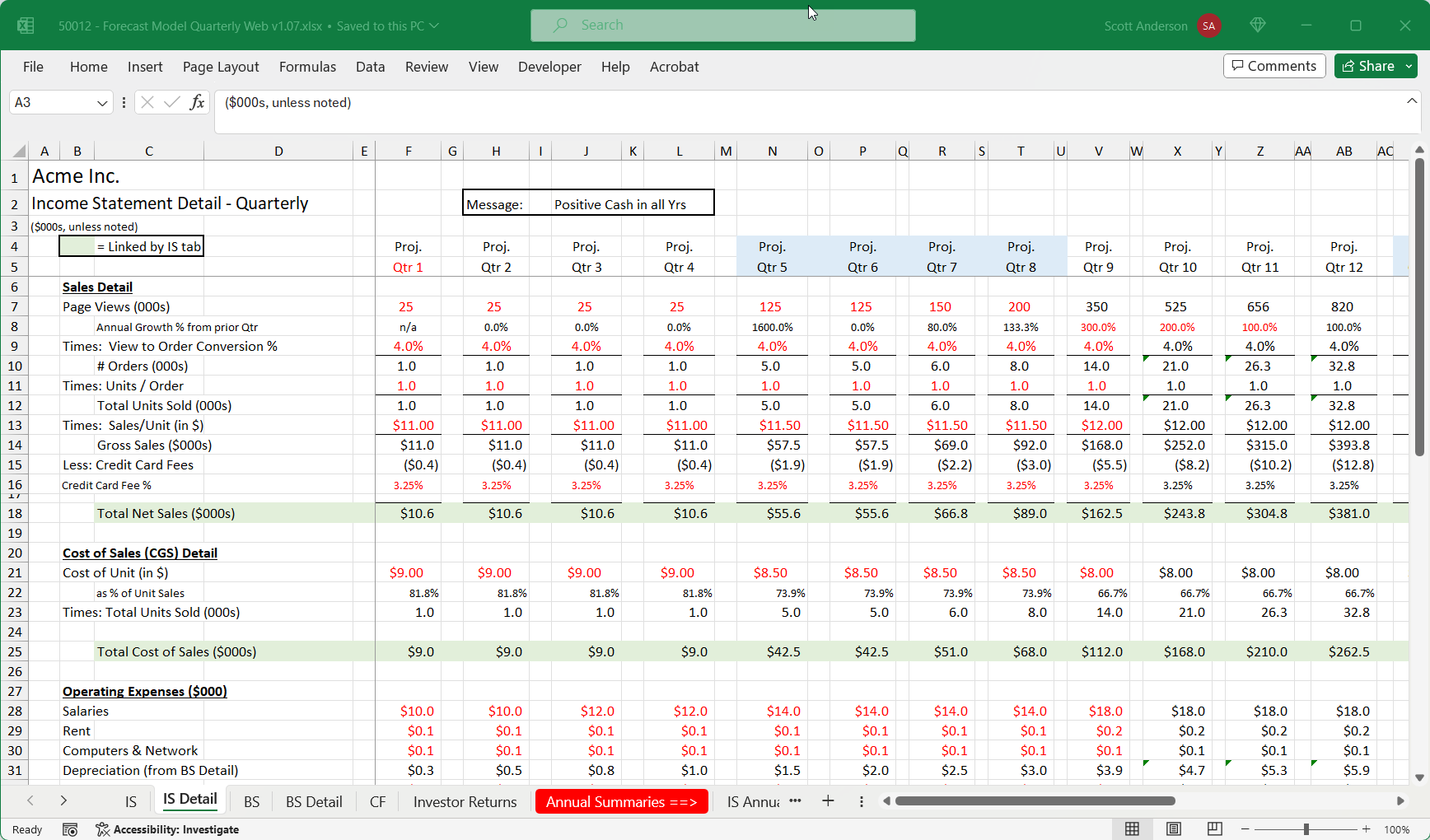Viewport: 1430px width, 840px height.
Task: Click the horizontal scrollbar thumb
Action: tap(1035, 800)
